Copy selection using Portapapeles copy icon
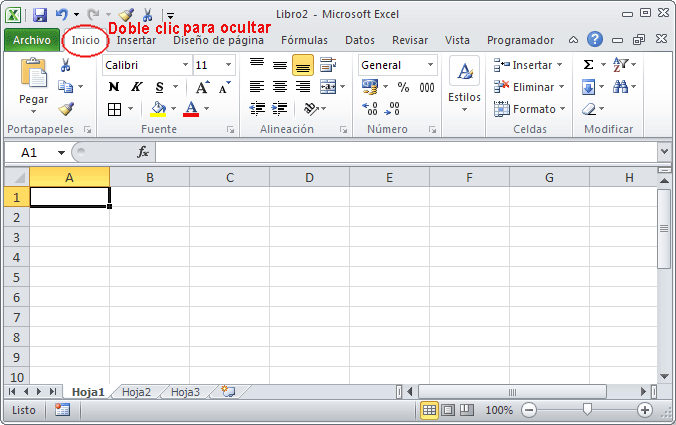Screen dimensions: 676x425 click(x=66, y=87)
